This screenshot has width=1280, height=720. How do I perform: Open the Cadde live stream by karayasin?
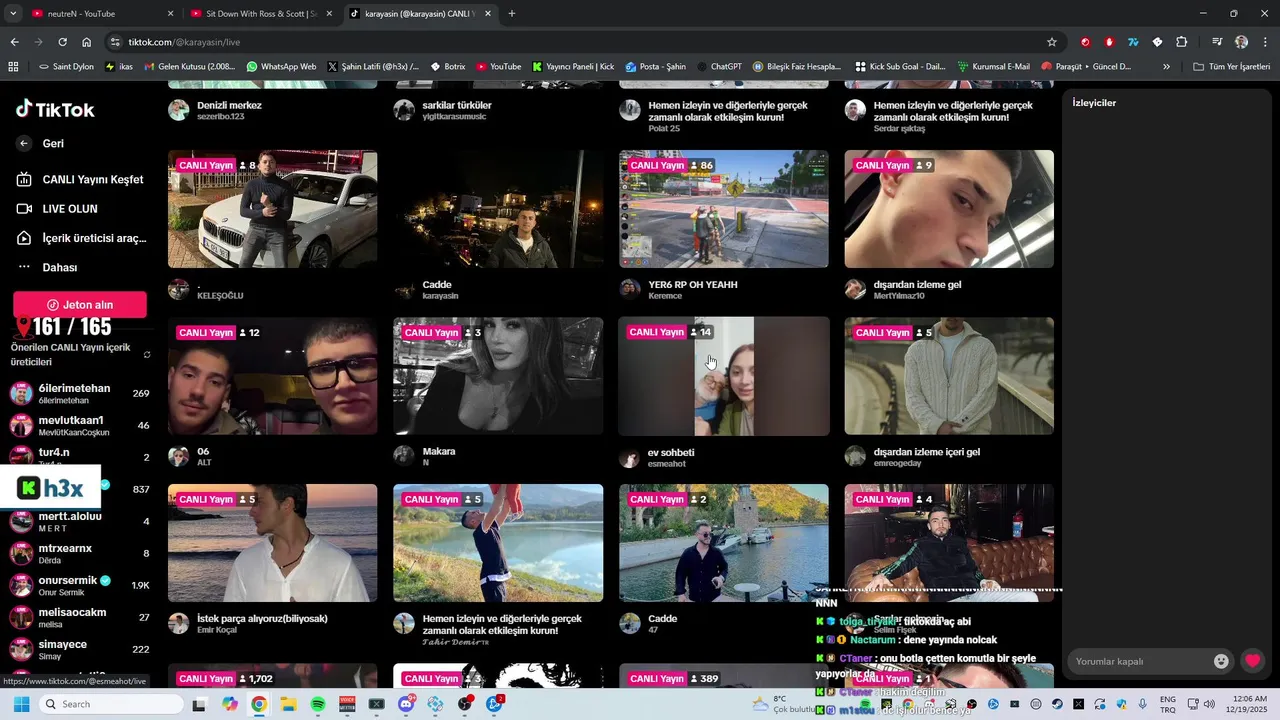[498, 209]
